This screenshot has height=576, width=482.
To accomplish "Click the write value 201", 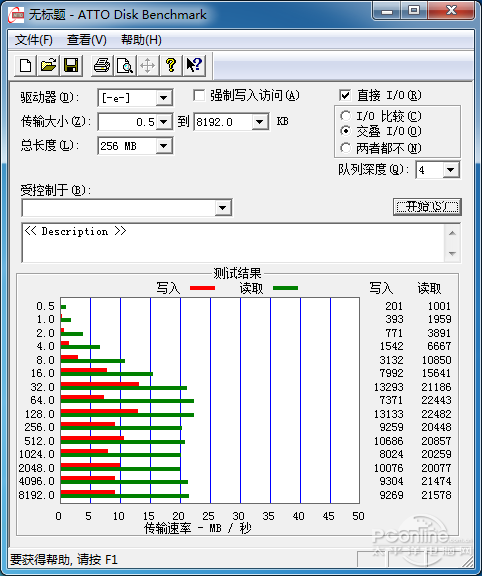I will pos(394,306).
